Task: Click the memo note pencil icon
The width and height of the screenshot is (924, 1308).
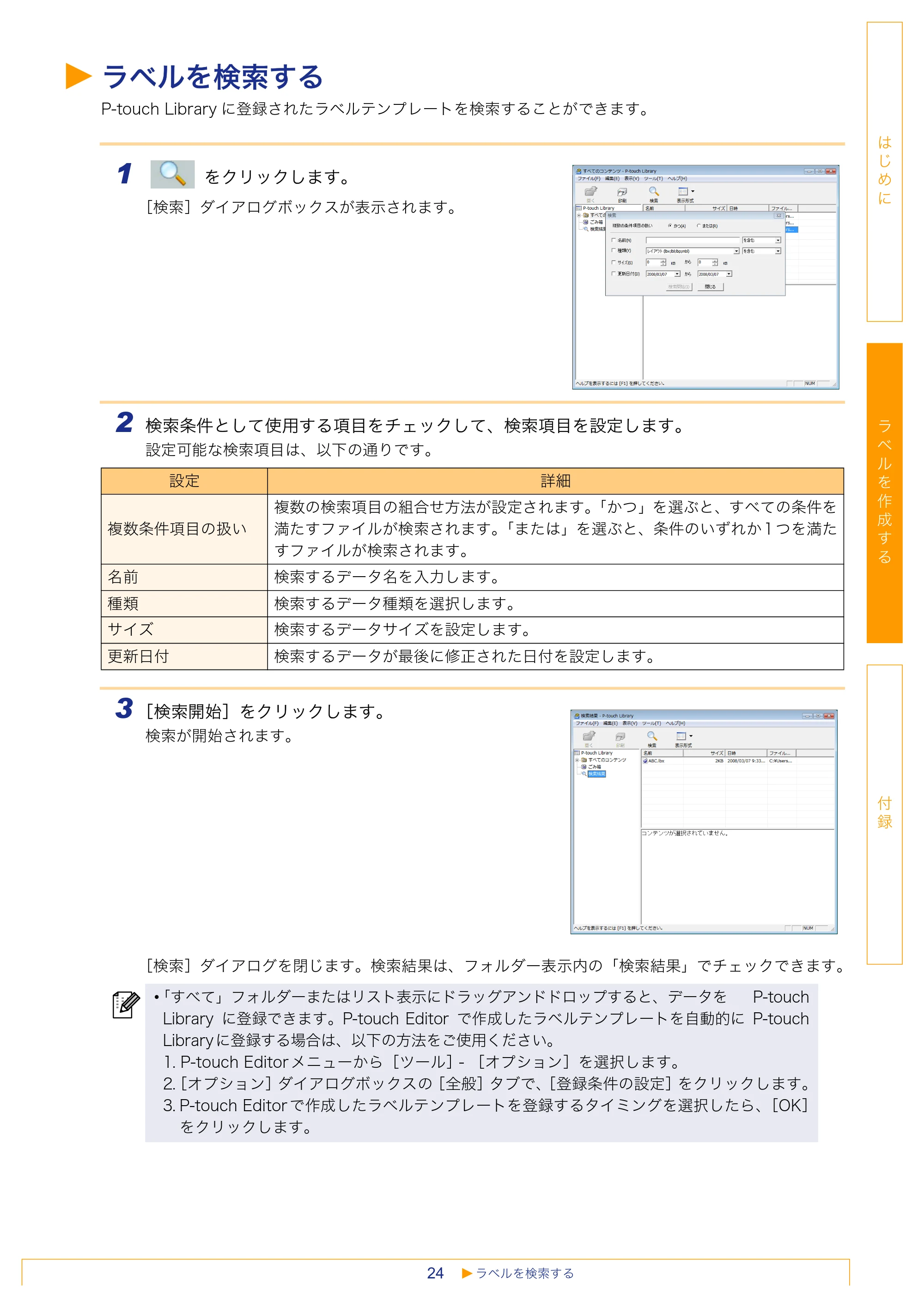Action: [126, 1005]
